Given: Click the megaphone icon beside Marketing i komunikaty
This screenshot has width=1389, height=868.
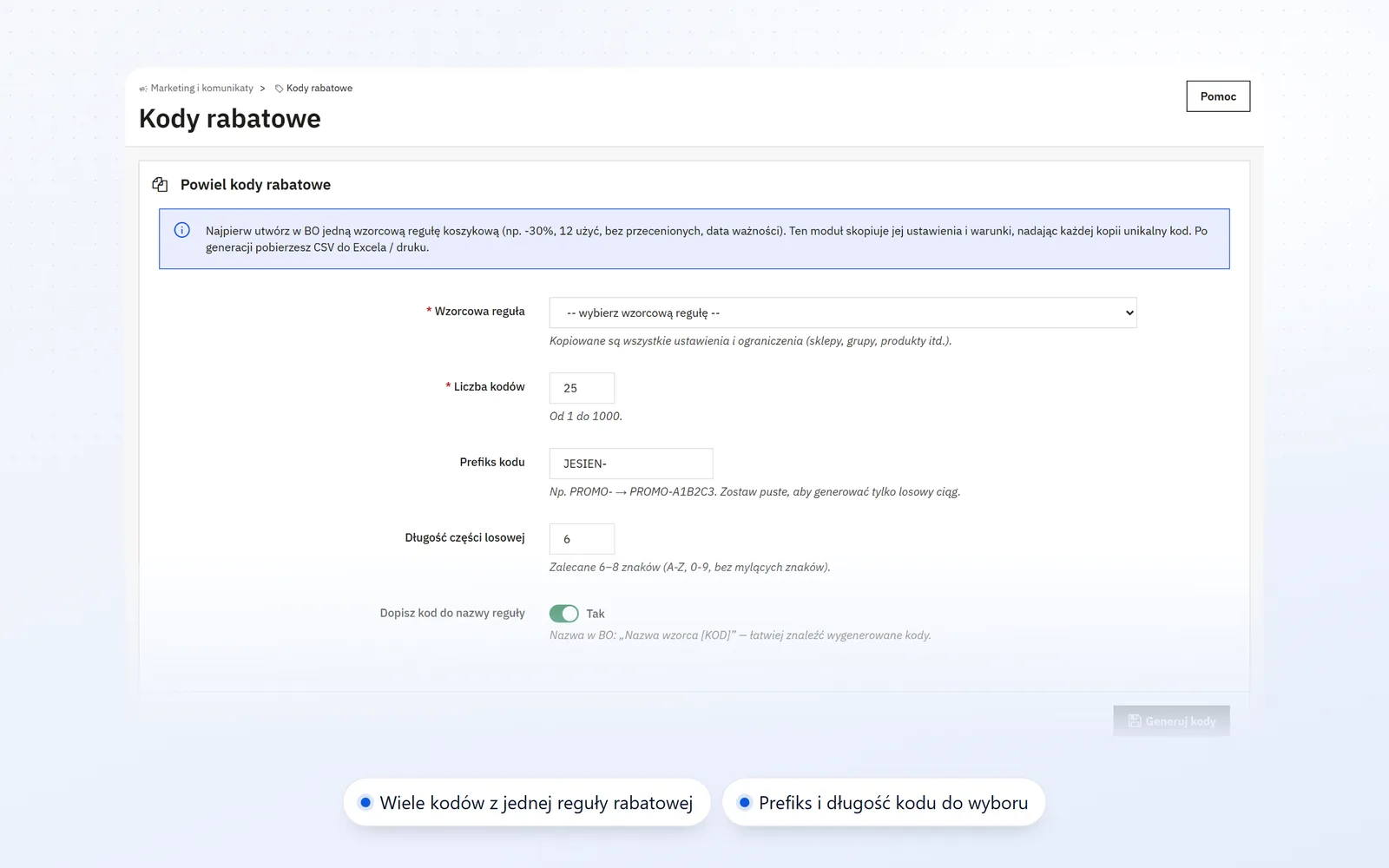Looking at the screenshot, I should coord(143,89).
